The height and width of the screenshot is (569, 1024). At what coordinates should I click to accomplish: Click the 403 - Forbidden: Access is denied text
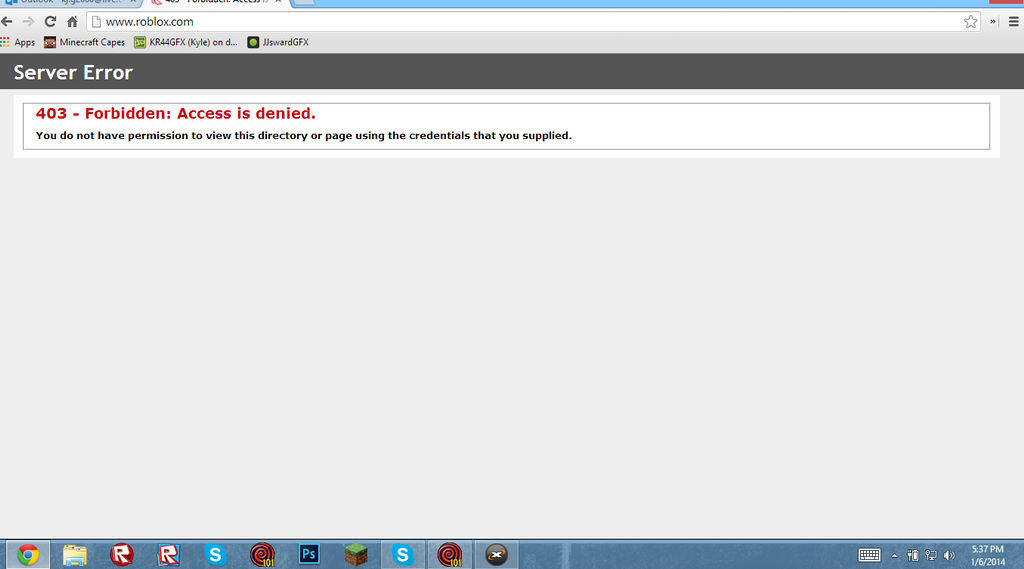(176, 113)
